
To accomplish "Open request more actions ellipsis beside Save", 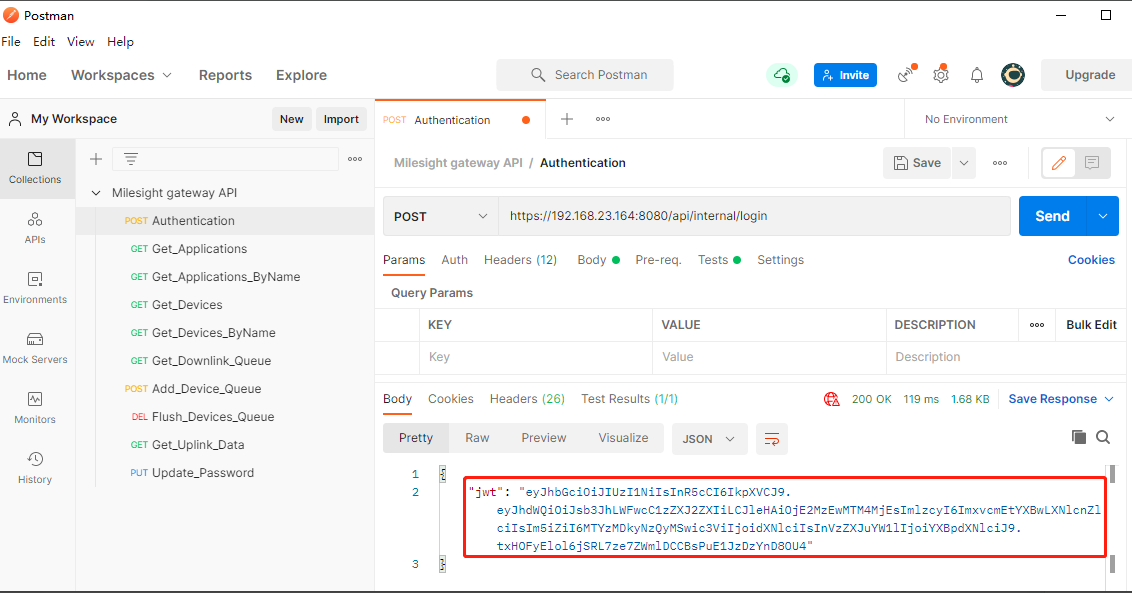I will point(1000,163).
